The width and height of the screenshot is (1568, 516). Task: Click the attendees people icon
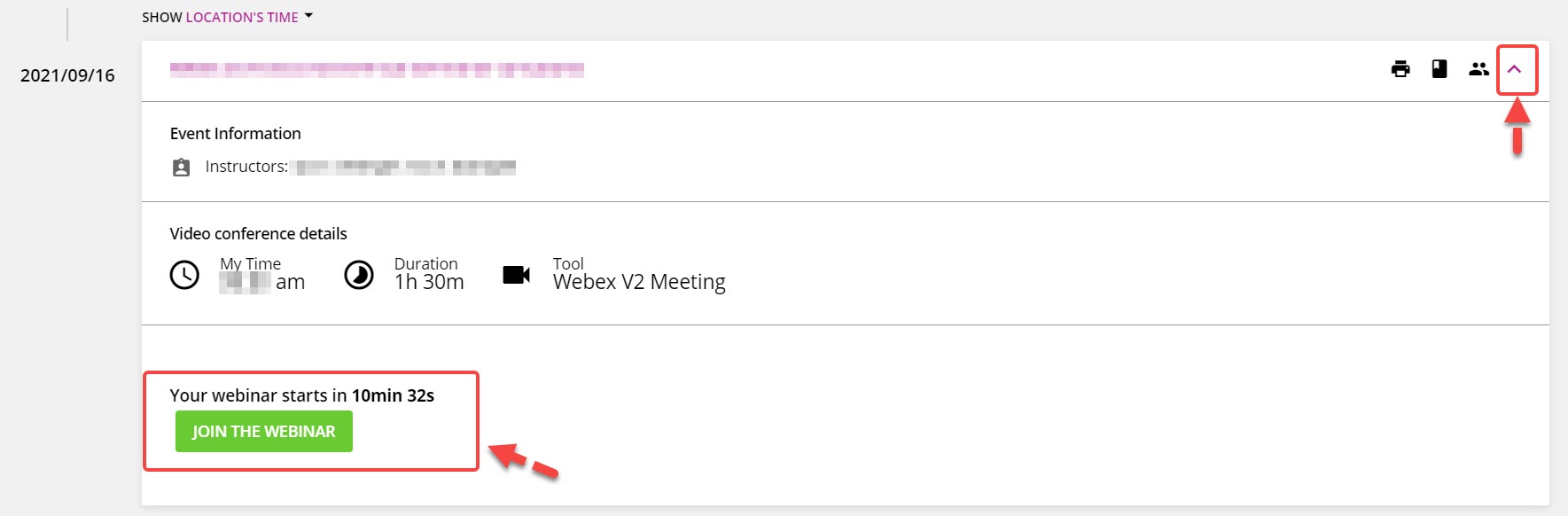1478,69
